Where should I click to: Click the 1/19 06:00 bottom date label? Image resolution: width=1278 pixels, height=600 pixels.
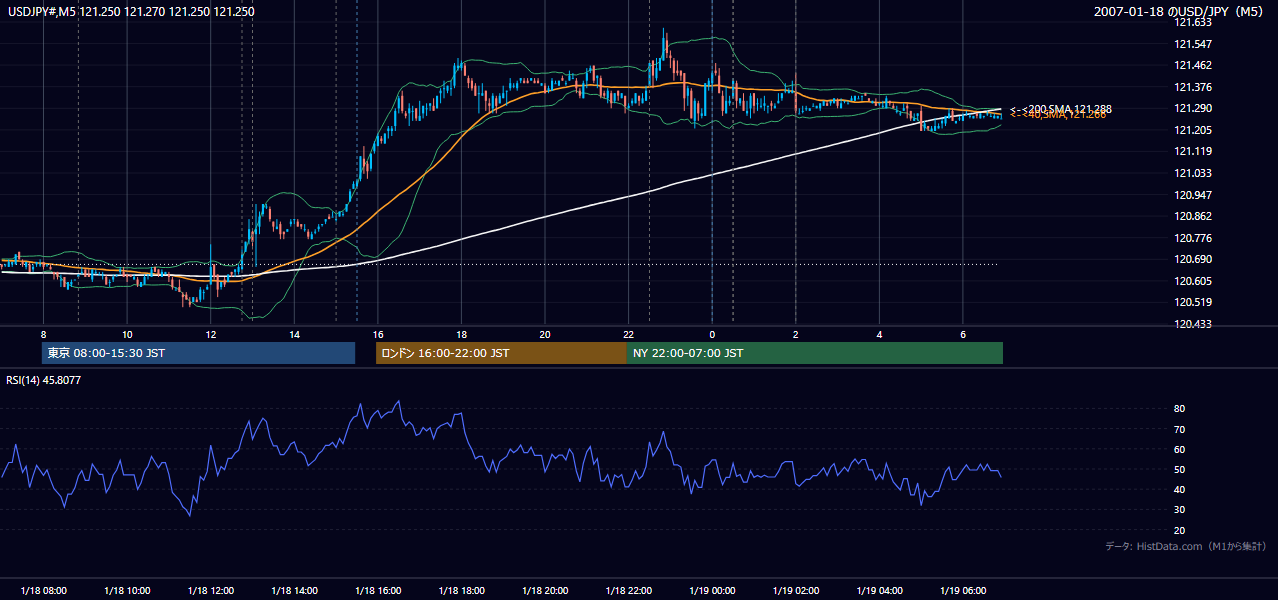click(x=963, y=591)
